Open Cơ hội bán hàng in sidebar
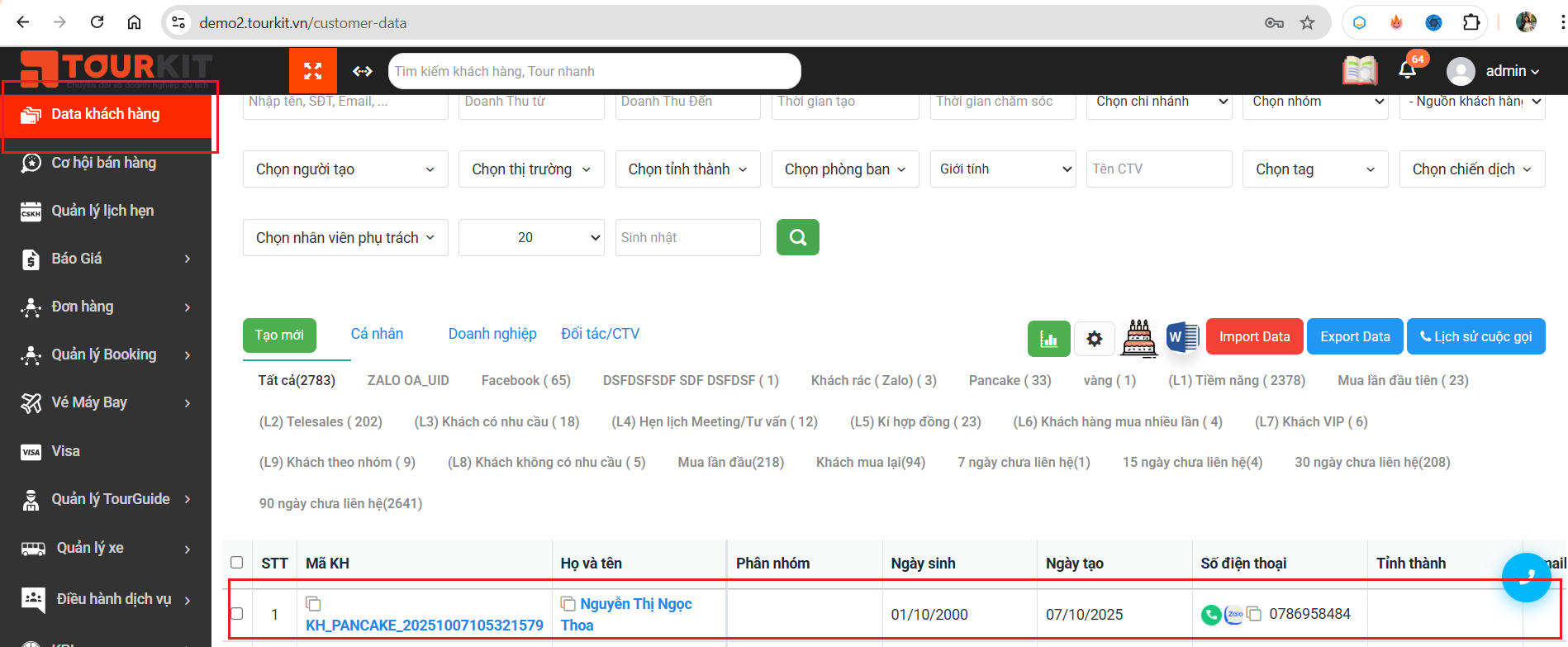Image resolution: width=1568 pixels, height=647 pixels. (x=104, y=163)
